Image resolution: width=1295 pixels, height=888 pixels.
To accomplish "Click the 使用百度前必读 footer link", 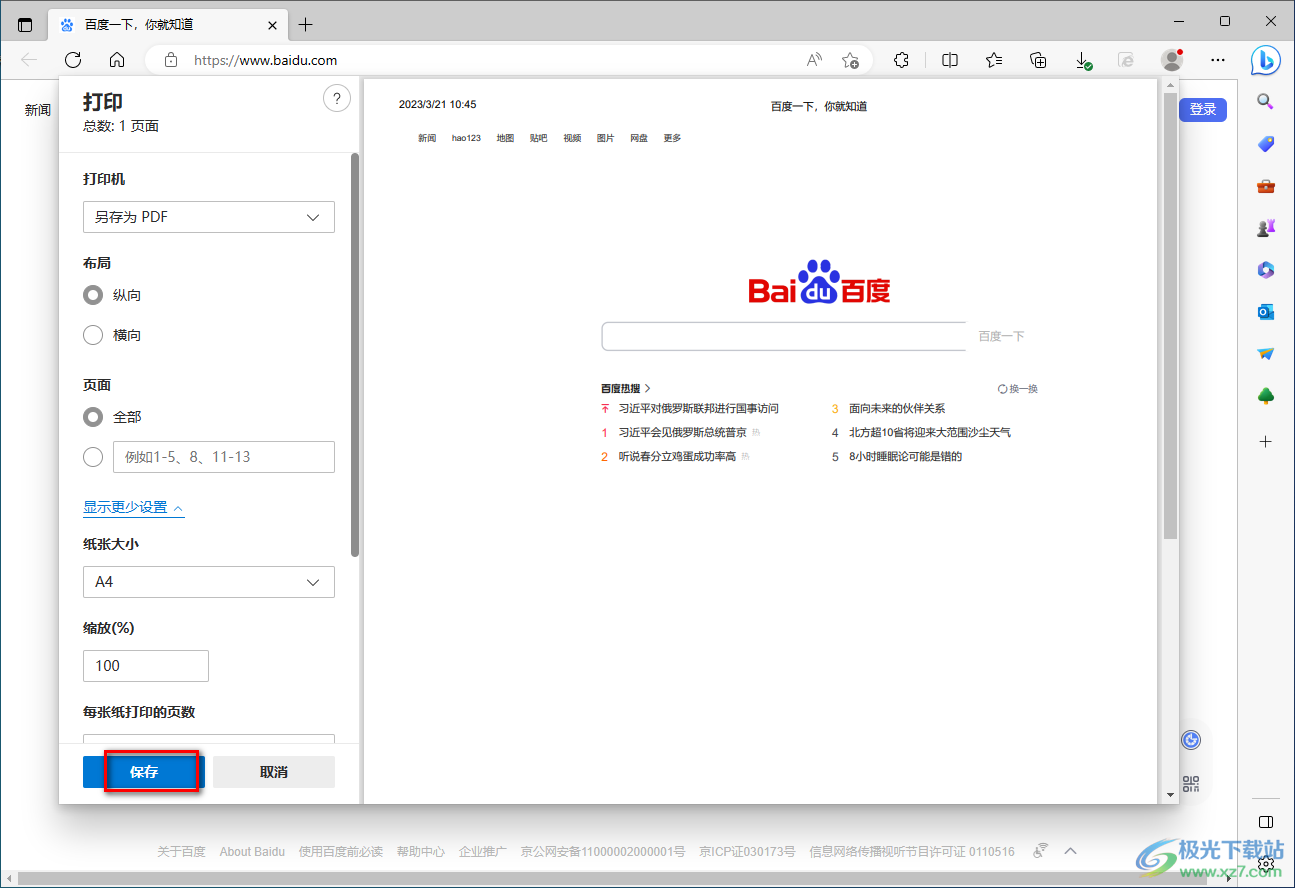I will coord(341,852).
